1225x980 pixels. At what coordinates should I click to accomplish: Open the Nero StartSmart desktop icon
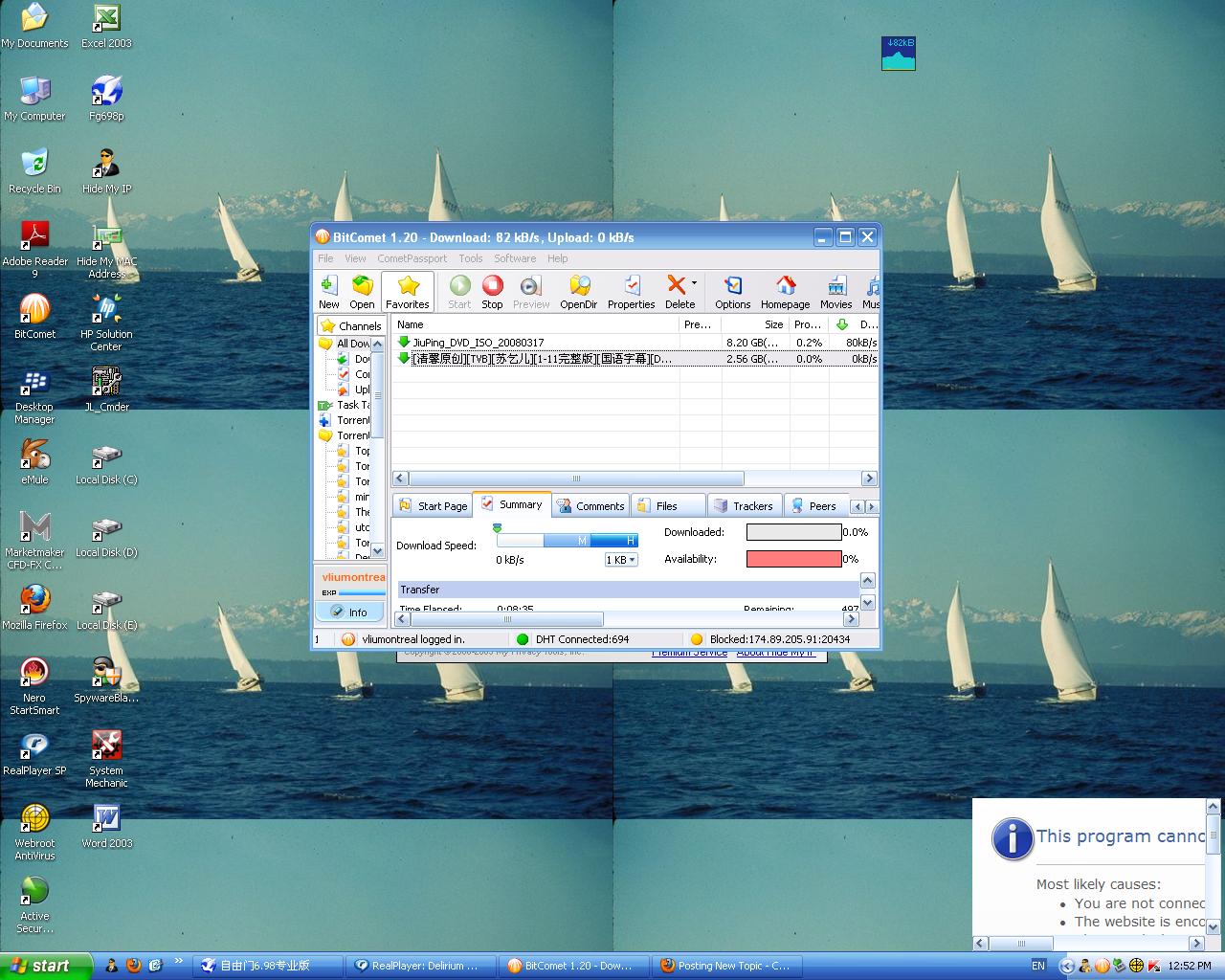34,686
